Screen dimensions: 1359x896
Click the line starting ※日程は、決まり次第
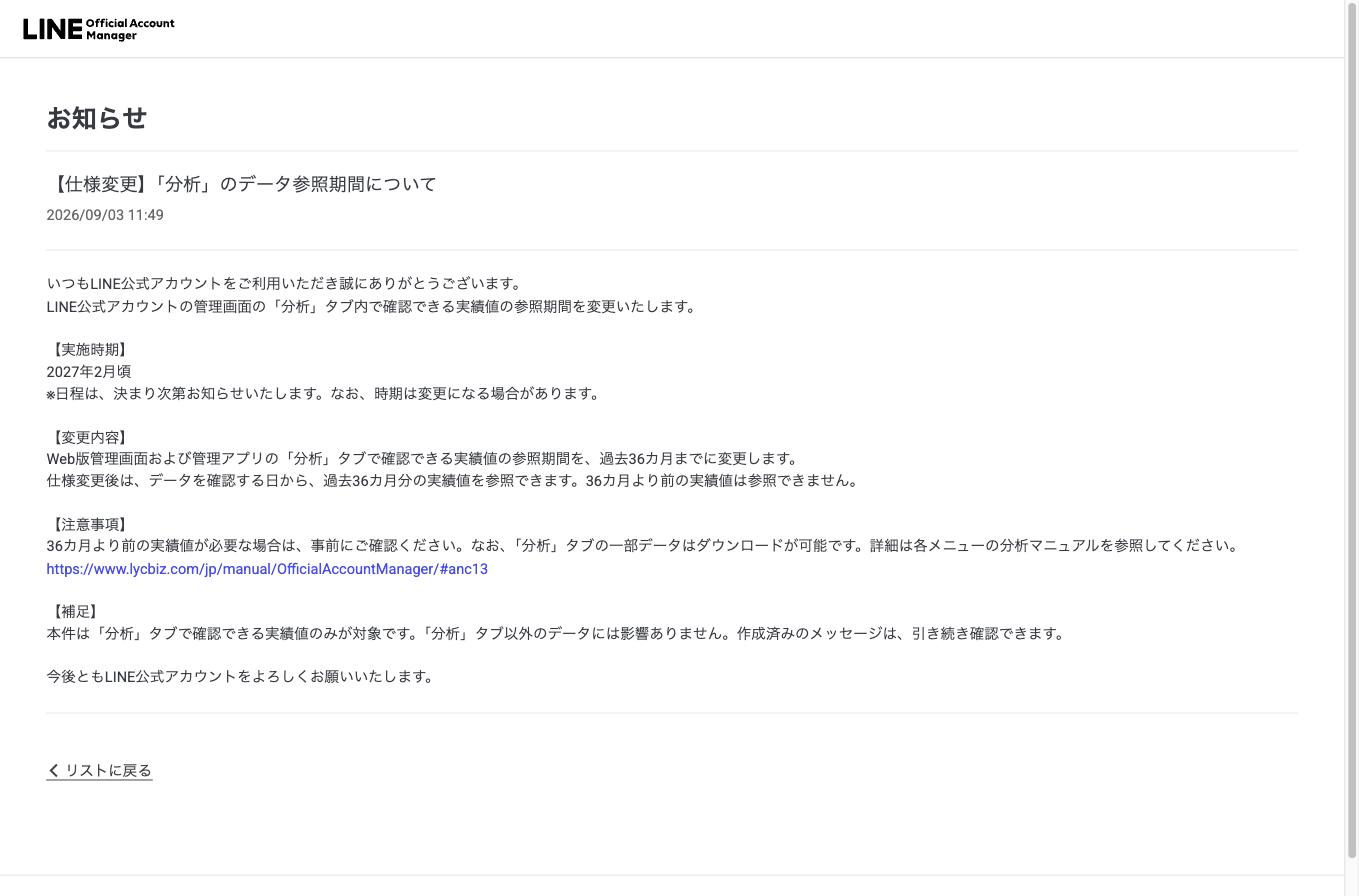point(323,394)
